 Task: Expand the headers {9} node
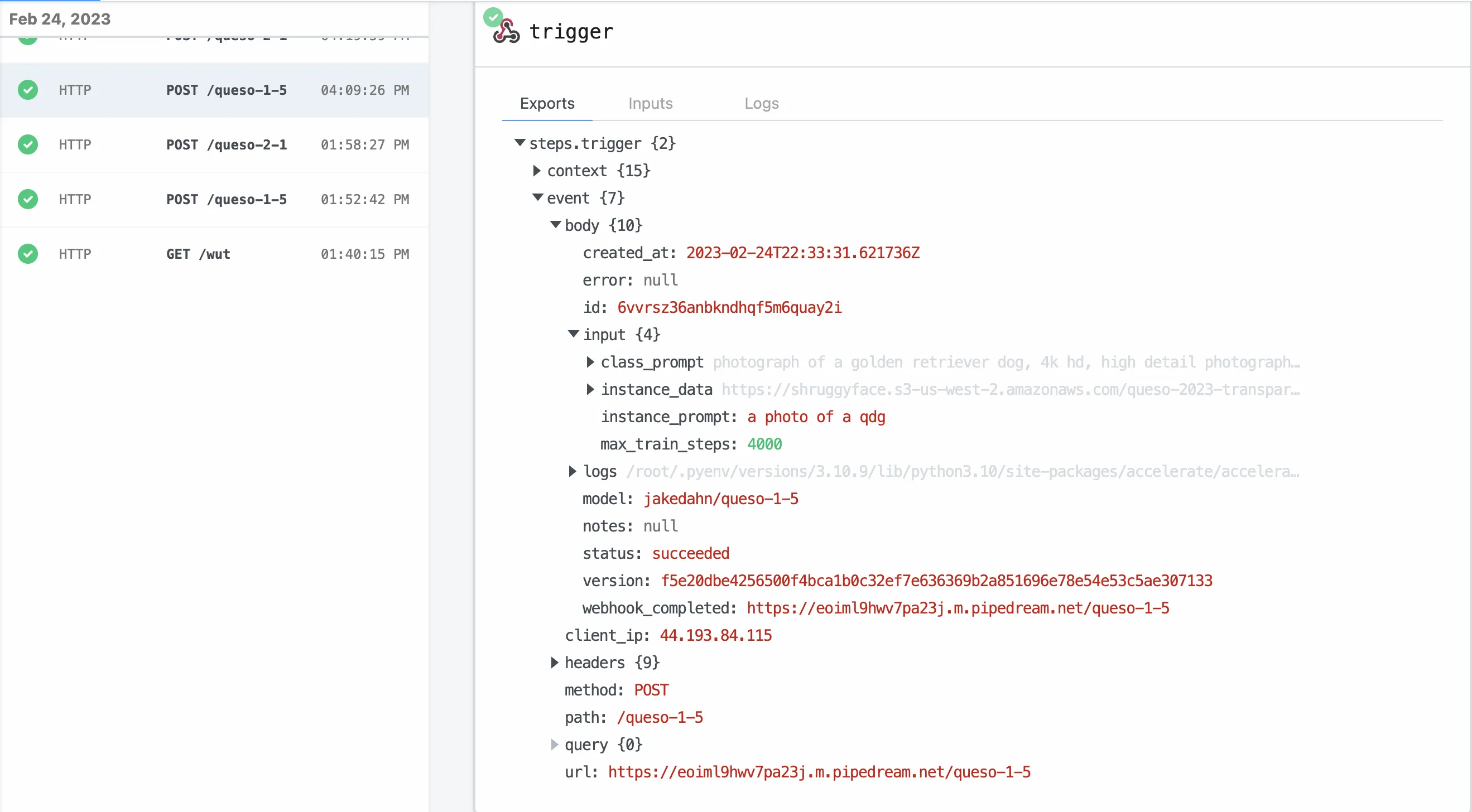(554, 663)
